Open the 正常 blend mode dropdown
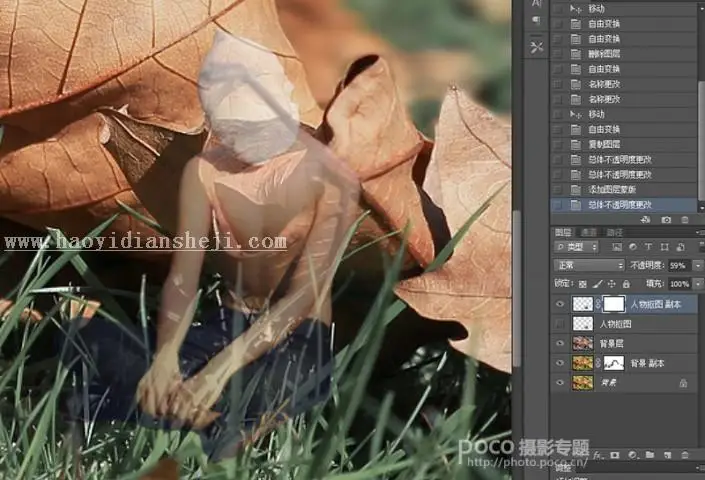Screen dimensions: 705x480 pyautogui.click(x=589, y=266)
